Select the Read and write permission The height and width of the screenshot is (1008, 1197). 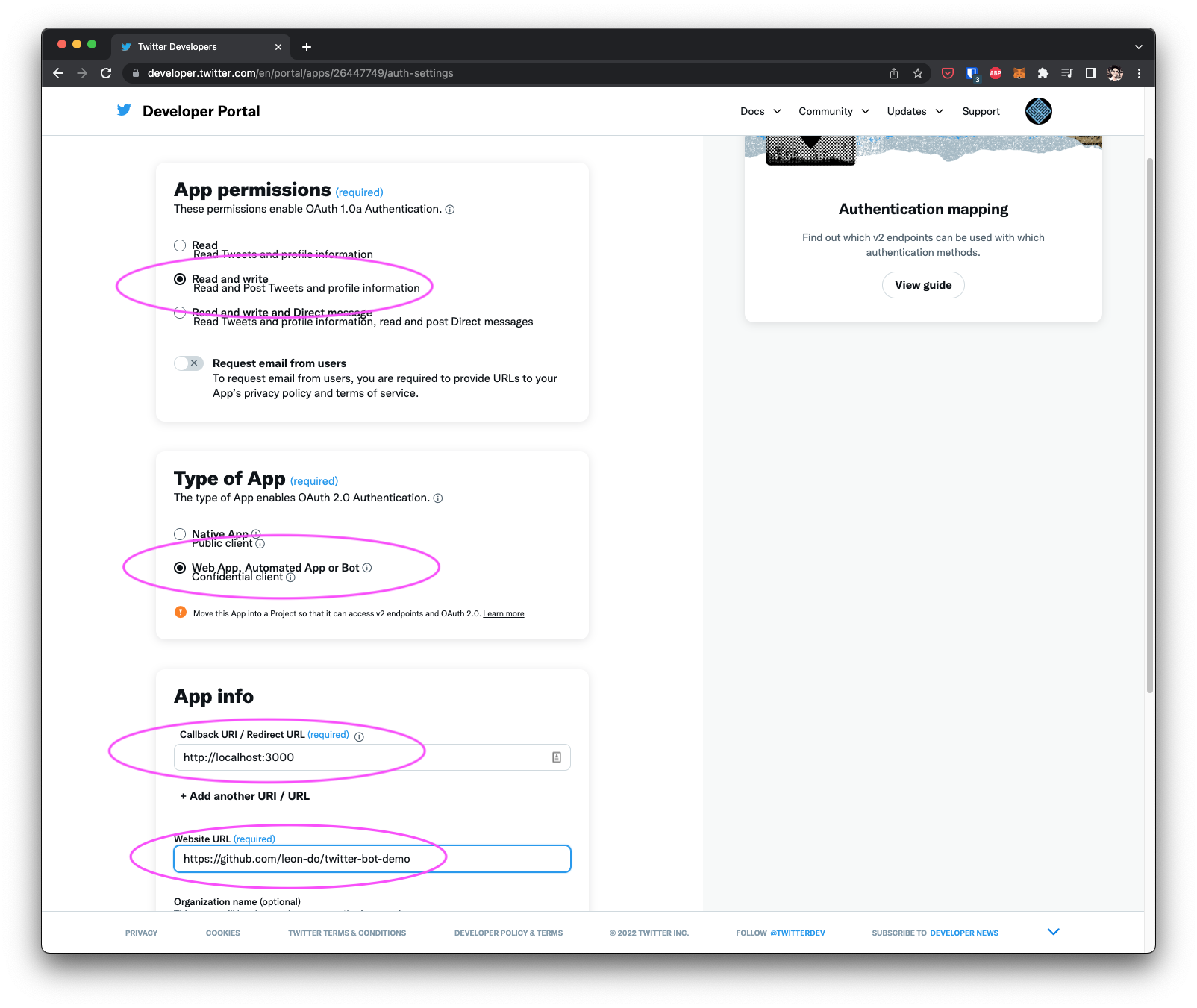pos(180,278)
